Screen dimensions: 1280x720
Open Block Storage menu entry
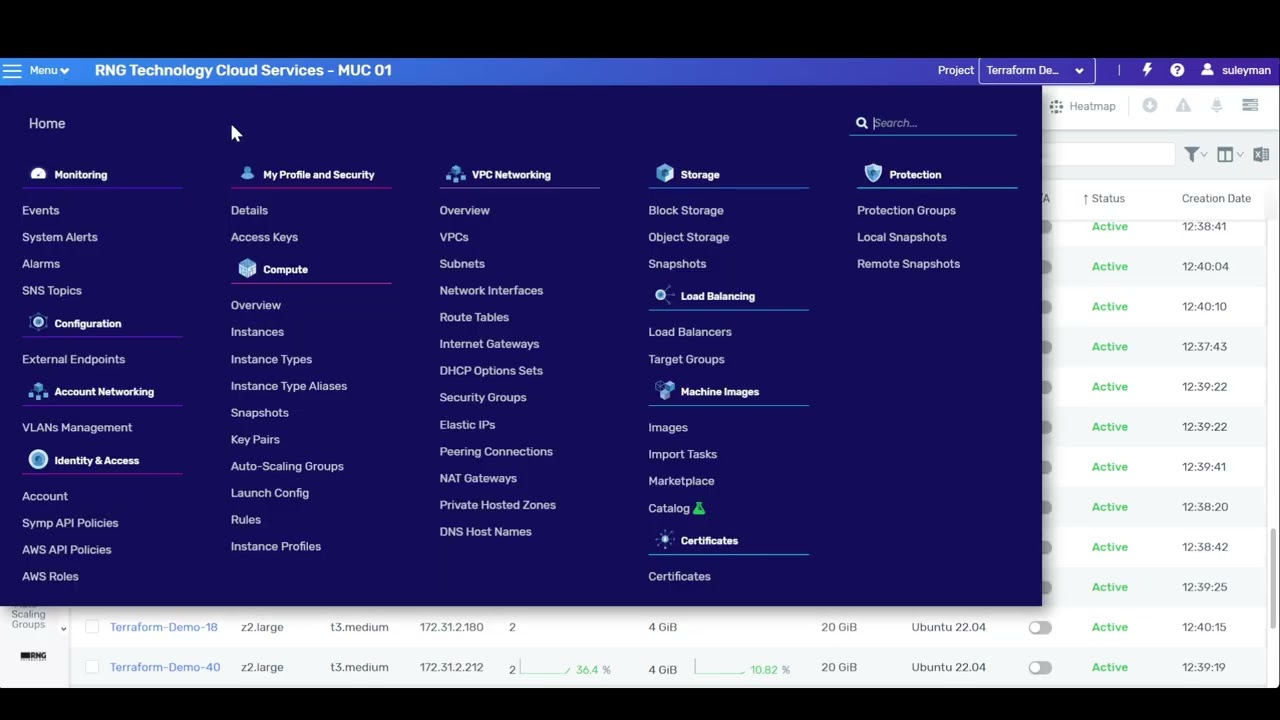click(686, 211)
